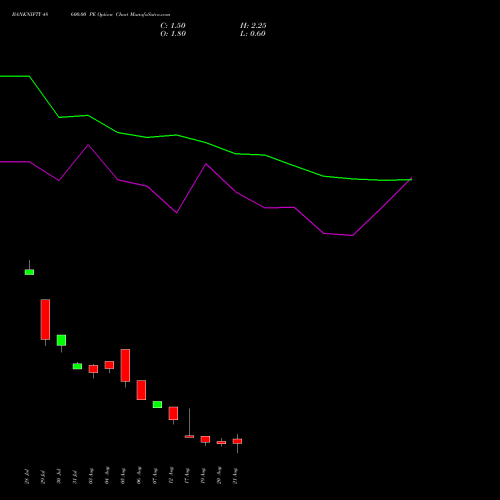The width and height of the screenshot is (500, 500).
Task: Select the green candlestick above 28 Jul
Action: [29, 272]
